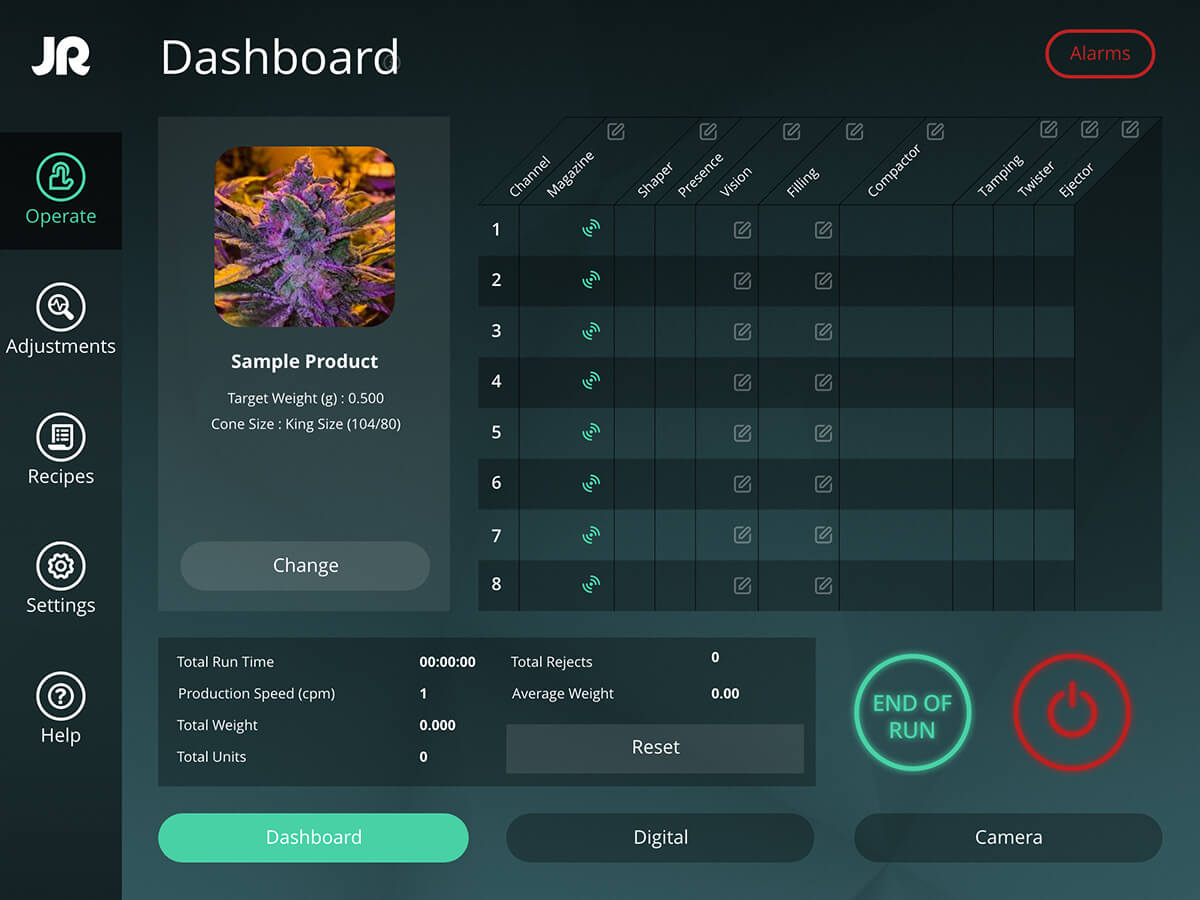Viewport: 1200px width, 900px height.
Task: Open the Recipes section
Action: (61, 451)
